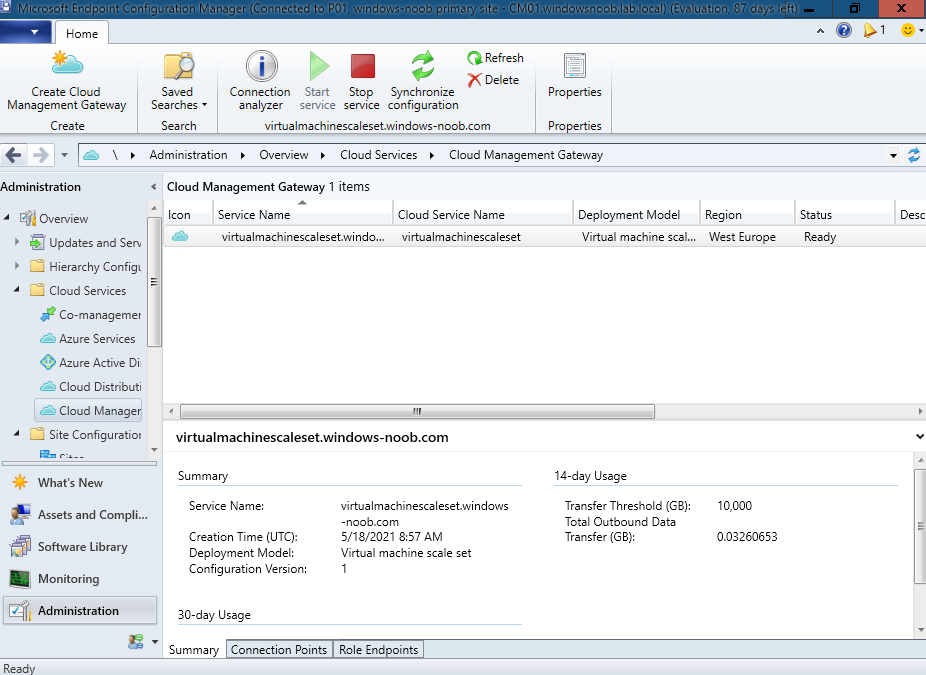This screenshot has width=926, height=675.
Task: Open the Help question mark icon
Action: pos(844,30)
